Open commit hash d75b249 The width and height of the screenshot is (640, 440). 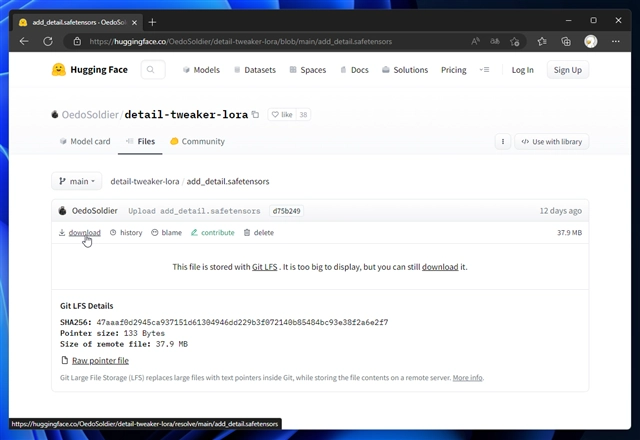[287, 211]
